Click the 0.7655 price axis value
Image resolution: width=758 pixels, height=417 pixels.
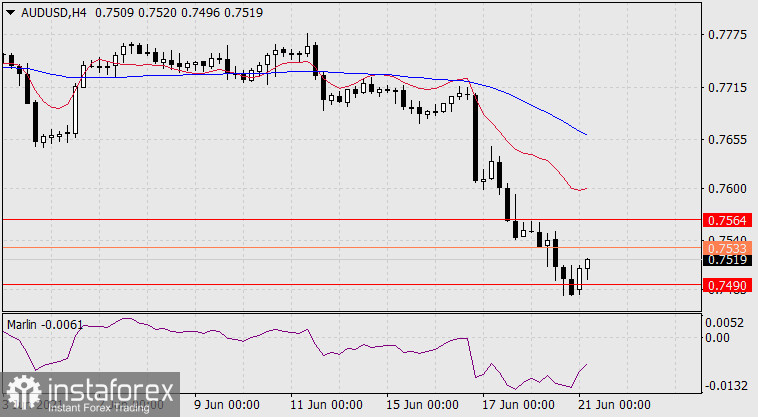click(726, 140)
